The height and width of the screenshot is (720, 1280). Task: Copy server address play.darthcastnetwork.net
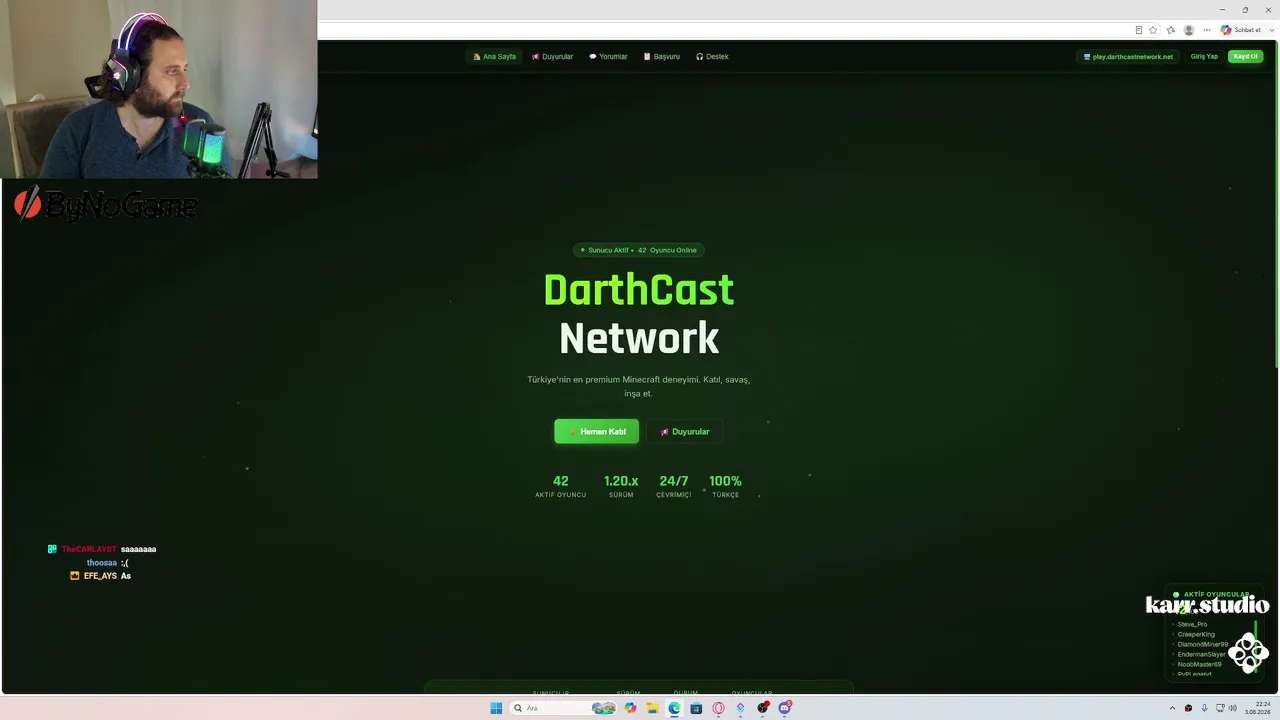1128,57
